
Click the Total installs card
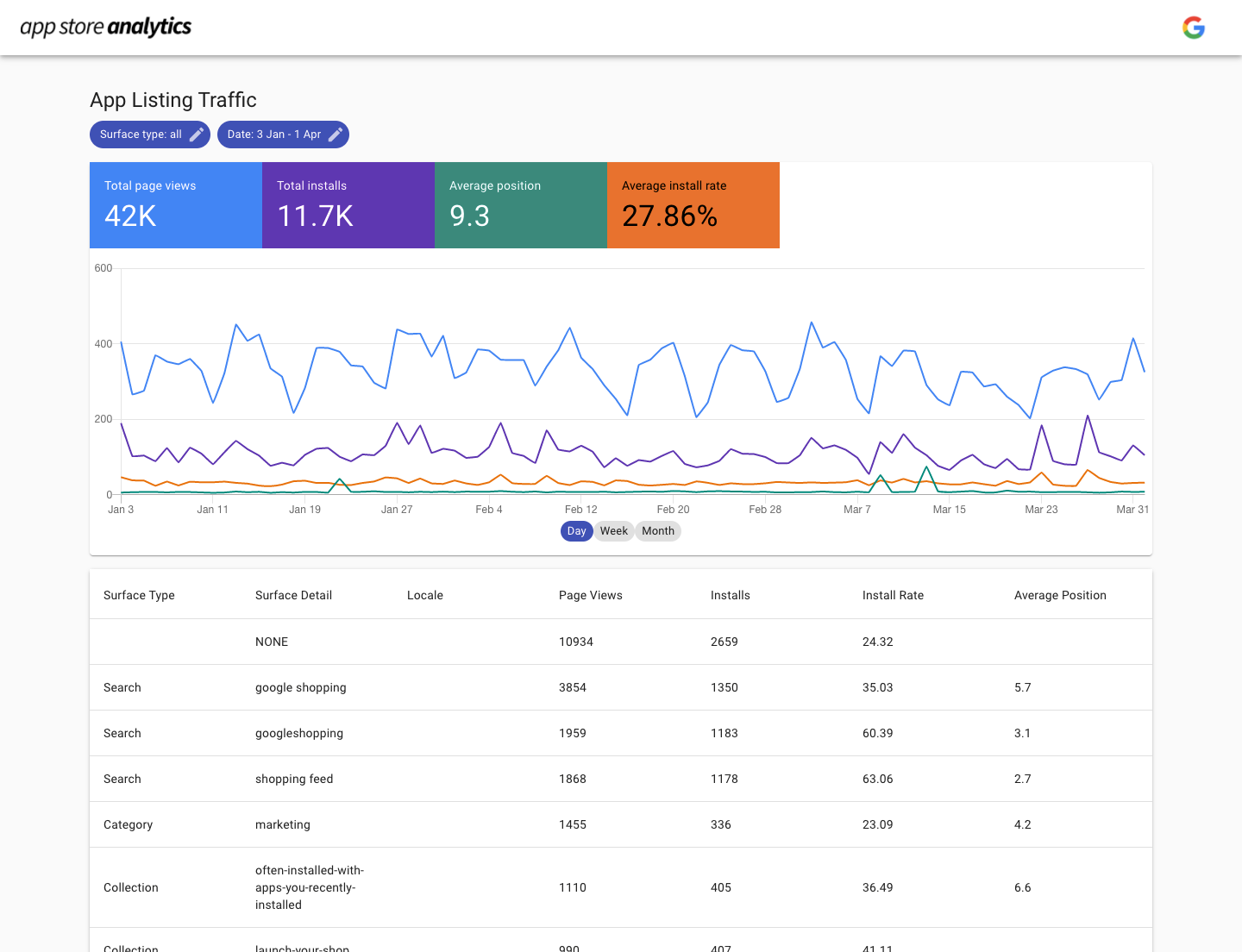tap(348, 205)
